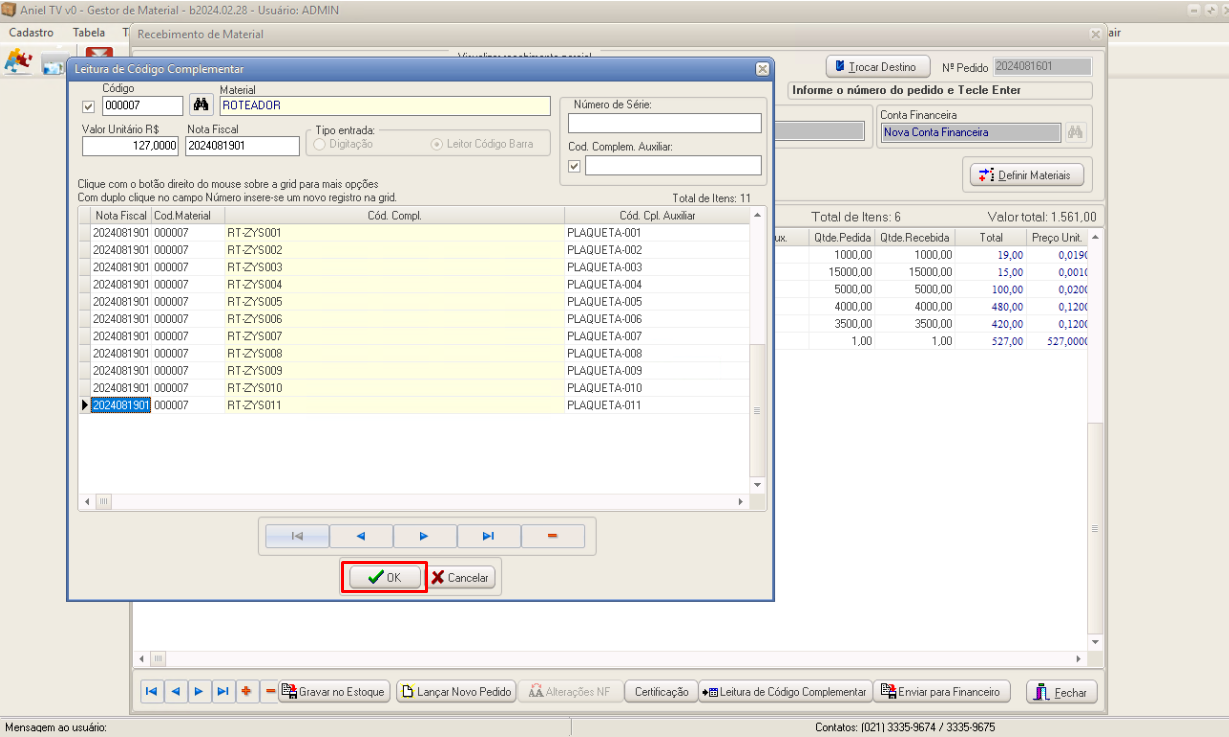Image resolution: width=1229 pixels, height=737 pixels.
Task: Go to next record in dialog navigator
Action: [x=424, y=536]
